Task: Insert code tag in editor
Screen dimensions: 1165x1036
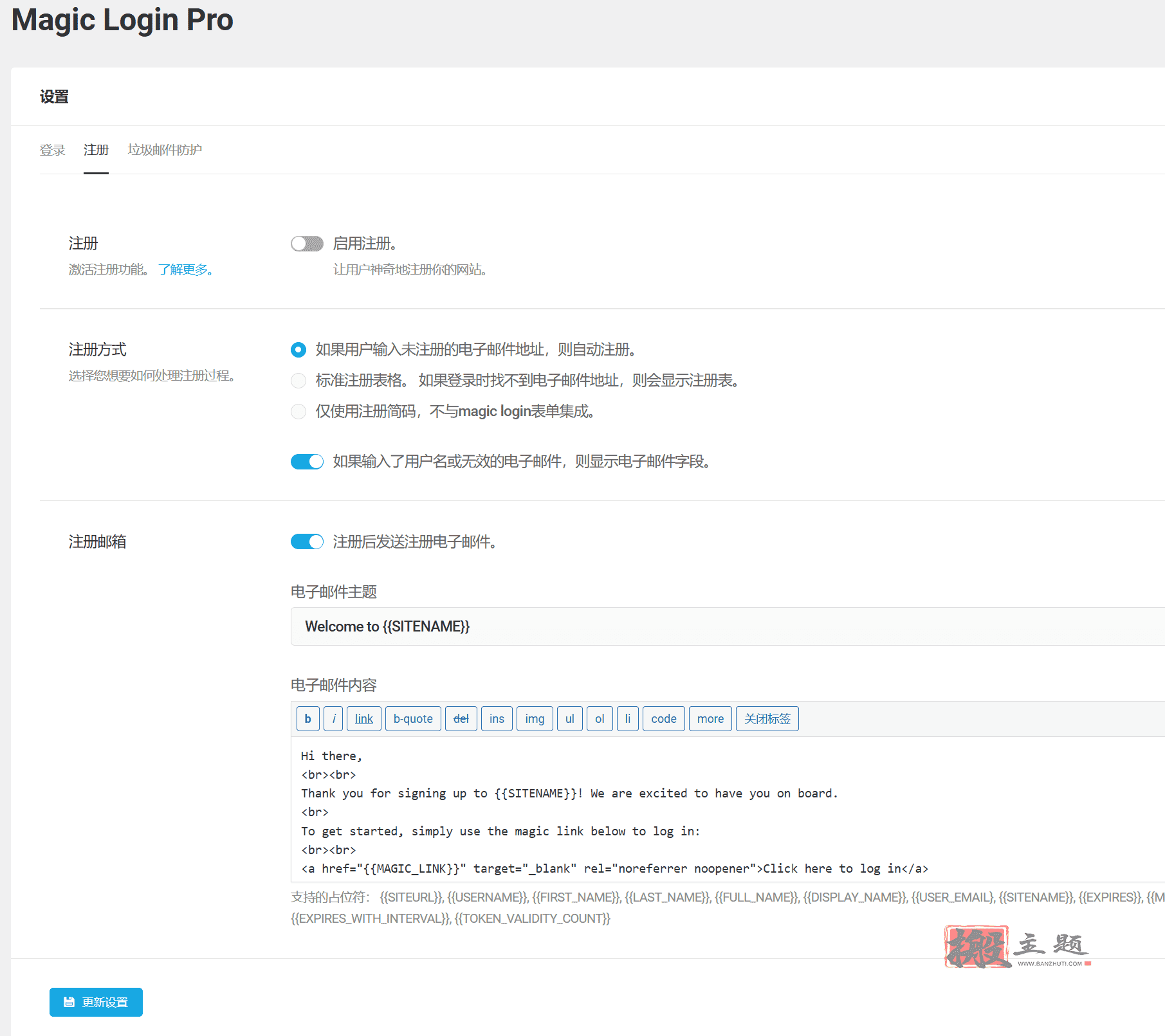Action: point(664,718)
